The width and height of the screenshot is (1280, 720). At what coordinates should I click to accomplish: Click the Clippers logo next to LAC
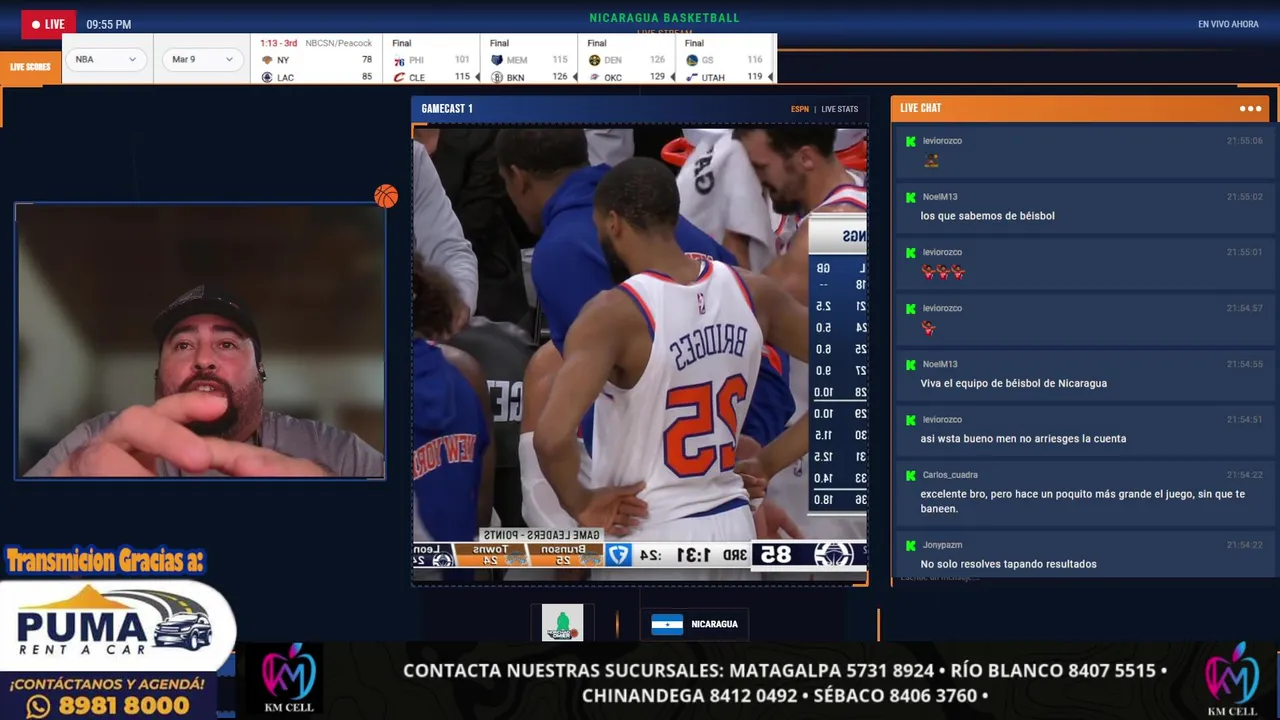[x=267, y=77]
